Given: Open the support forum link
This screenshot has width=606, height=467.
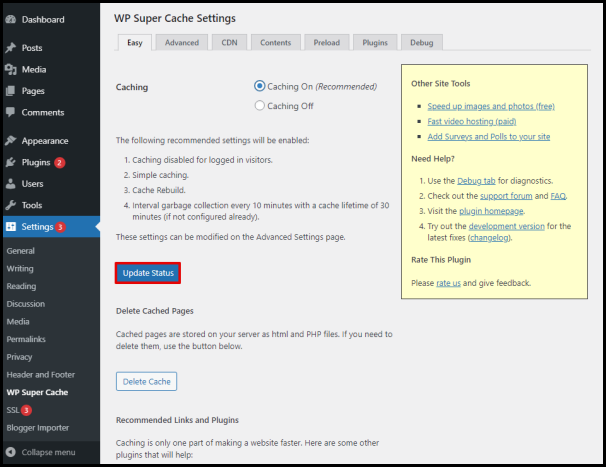Looking at the screenshot, I should tap(506, 196).
